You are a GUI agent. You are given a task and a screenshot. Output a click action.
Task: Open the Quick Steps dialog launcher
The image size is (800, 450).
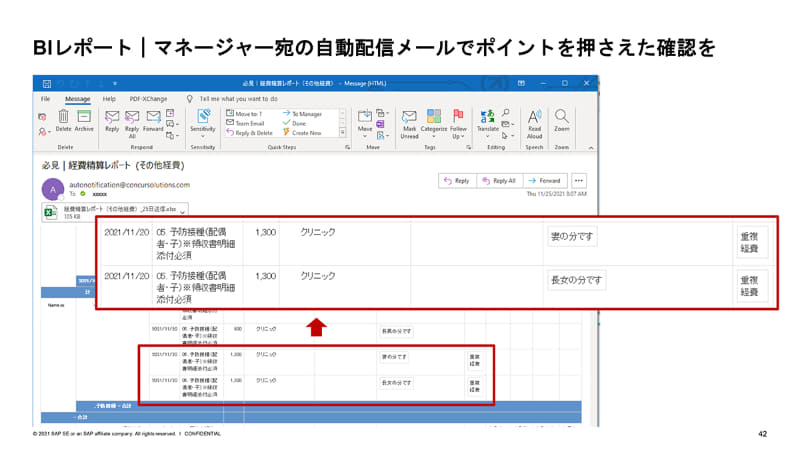tap(347, 147)
